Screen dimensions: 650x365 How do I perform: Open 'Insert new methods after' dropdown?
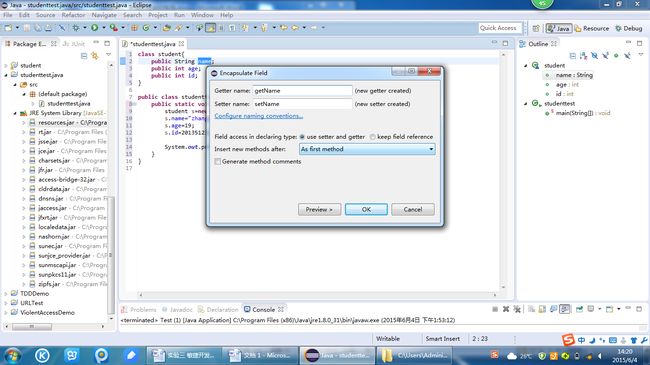point(367,149)
